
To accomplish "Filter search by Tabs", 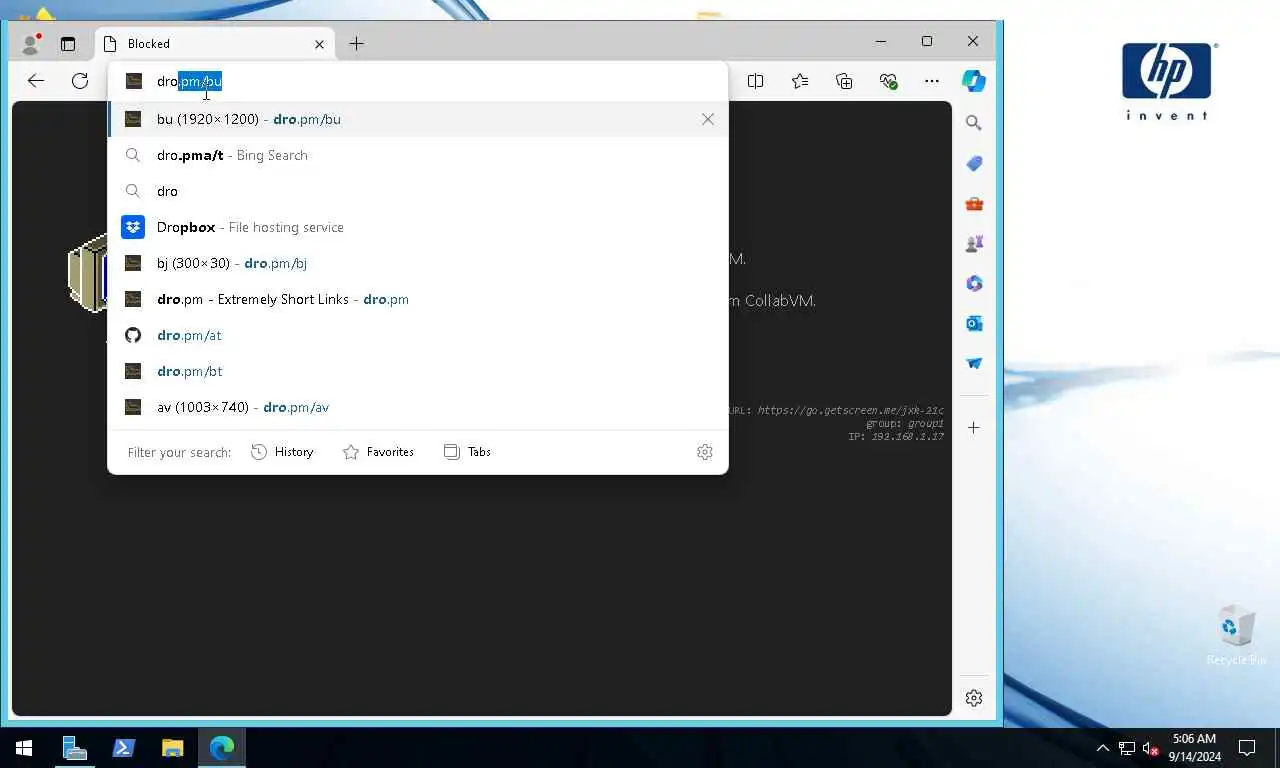I will [x=467, y=452].
